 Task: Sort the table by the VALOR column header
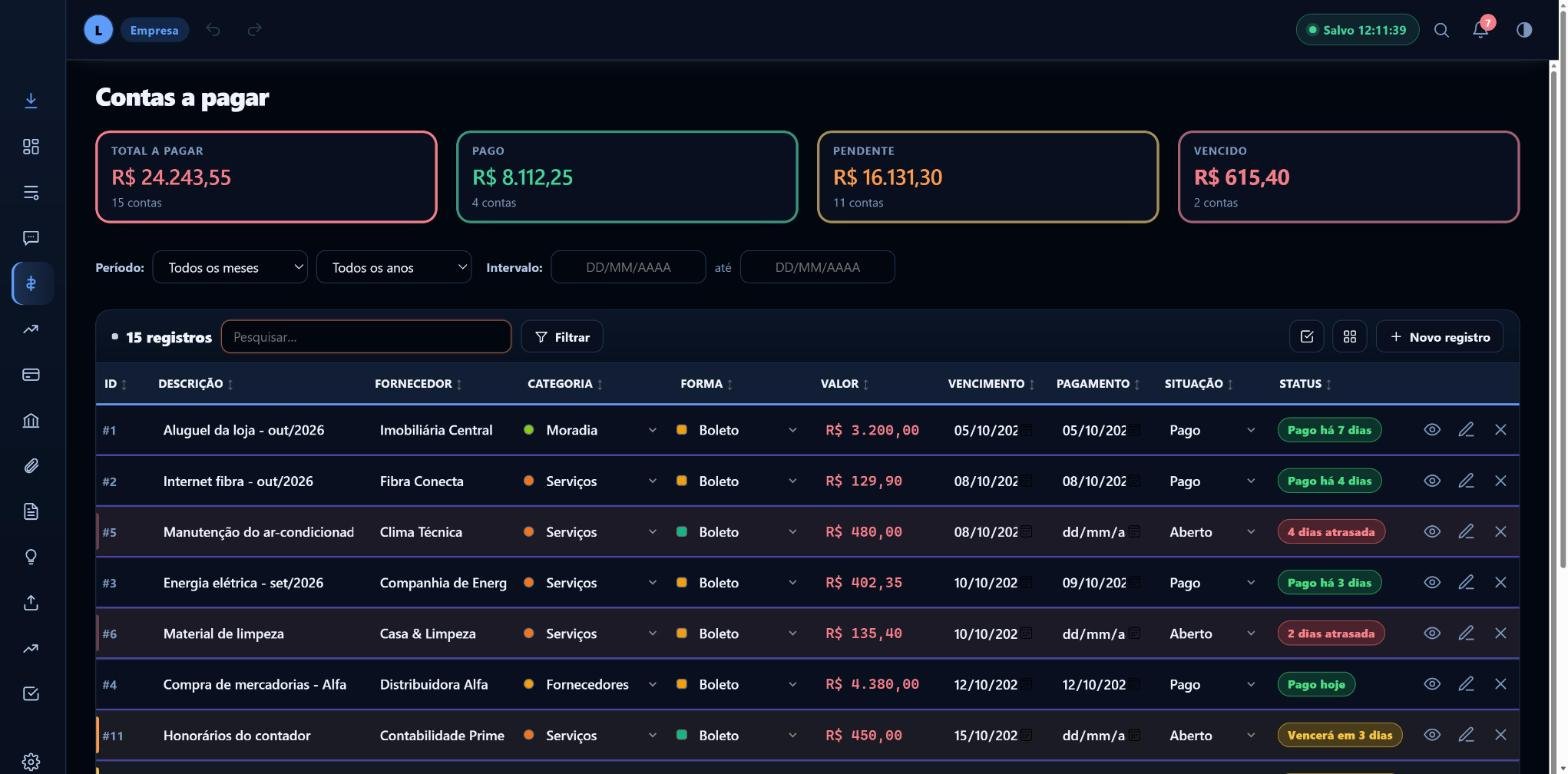tap(845, 384)
